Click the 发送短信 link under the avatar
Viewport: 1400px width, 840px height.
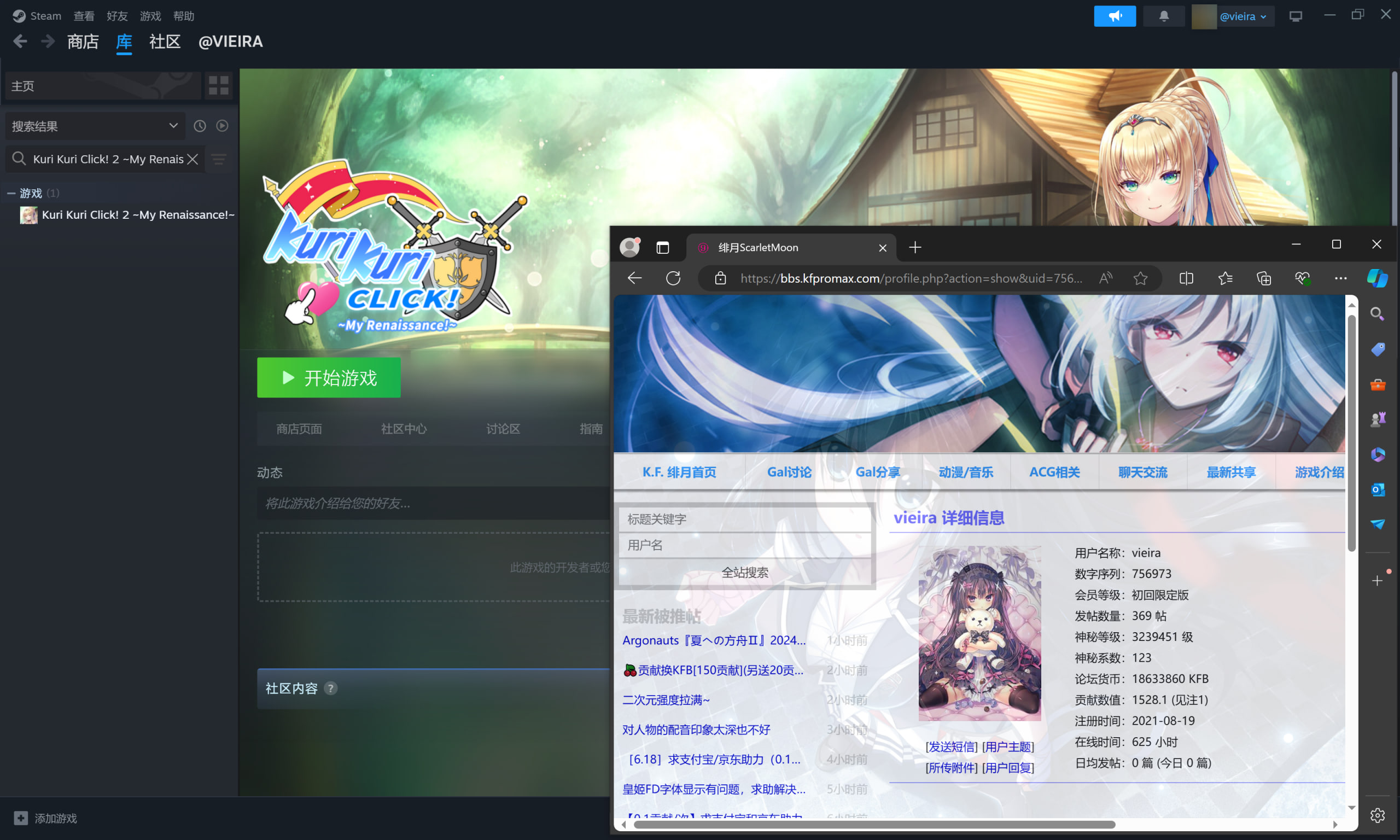point(951,746)
